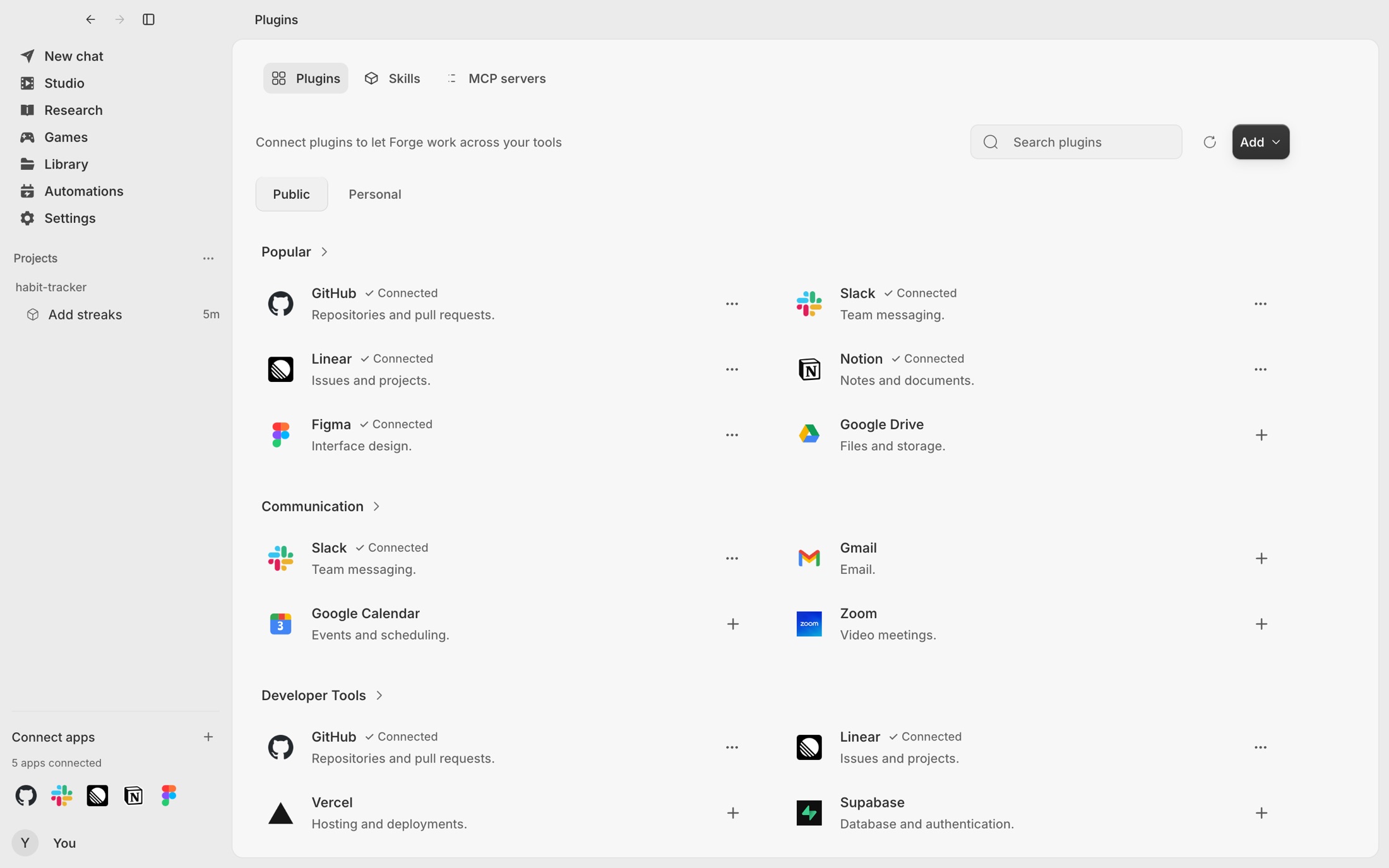
Task: Open options menu for Figma plugin
Action: pos(732,436)
